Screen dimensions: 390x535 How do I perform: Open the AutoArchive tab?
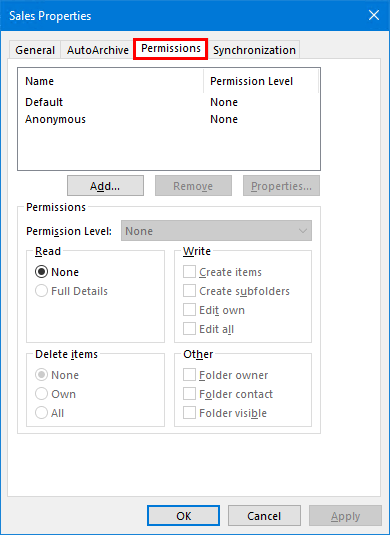click(98, 50)
